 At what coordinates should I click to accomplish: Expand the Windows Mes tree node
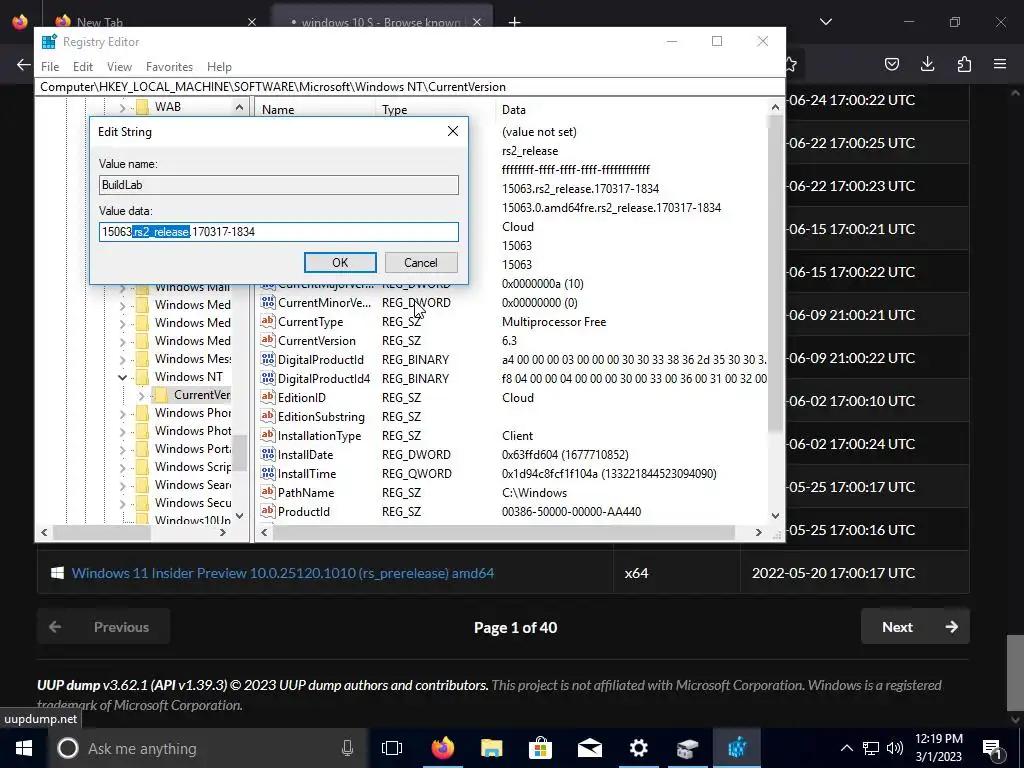click(122, 359)
